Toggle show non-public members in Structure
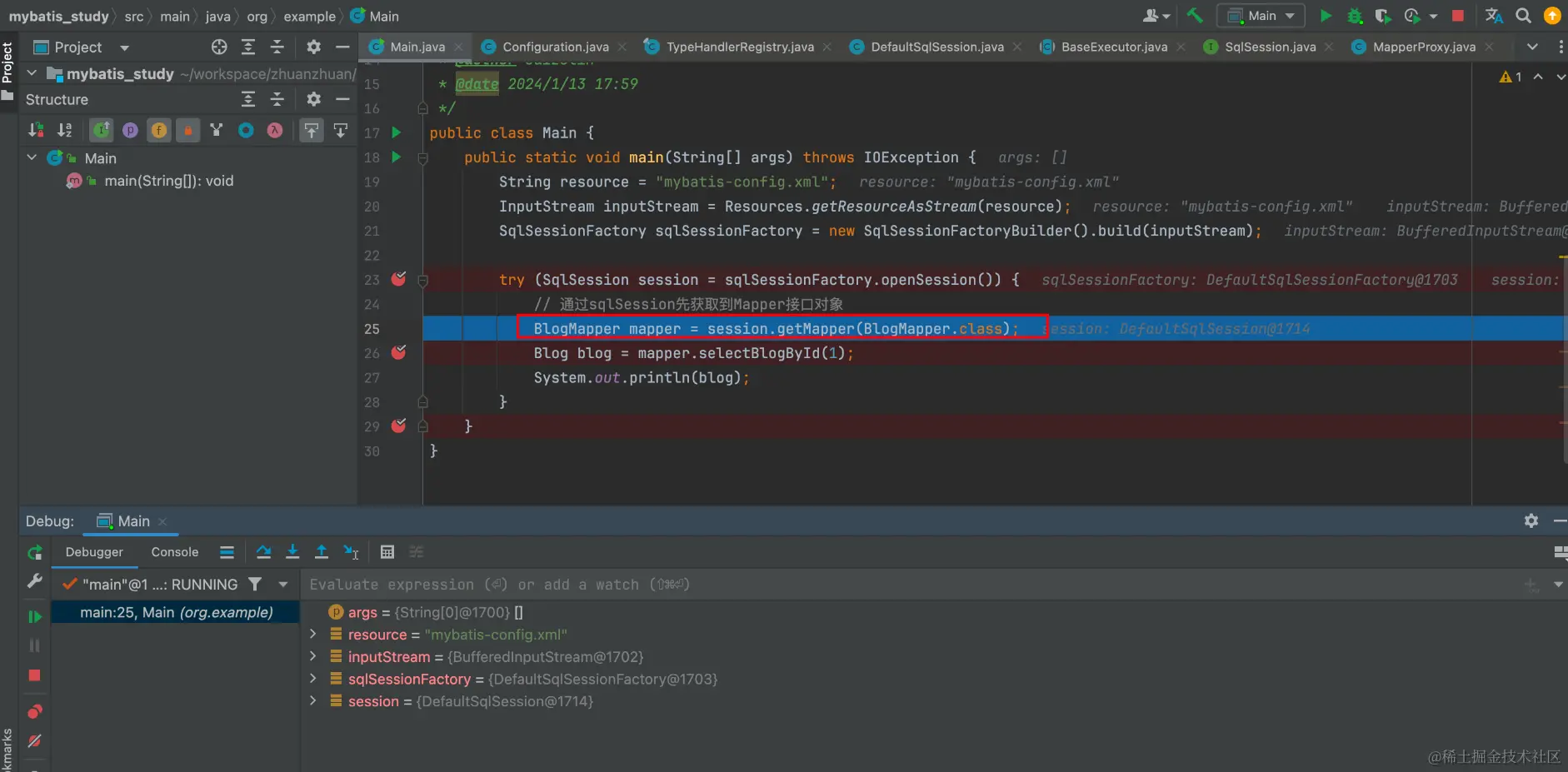This screenshot has height=772, width=1568. pyautogui.click(x=188, y=130)
